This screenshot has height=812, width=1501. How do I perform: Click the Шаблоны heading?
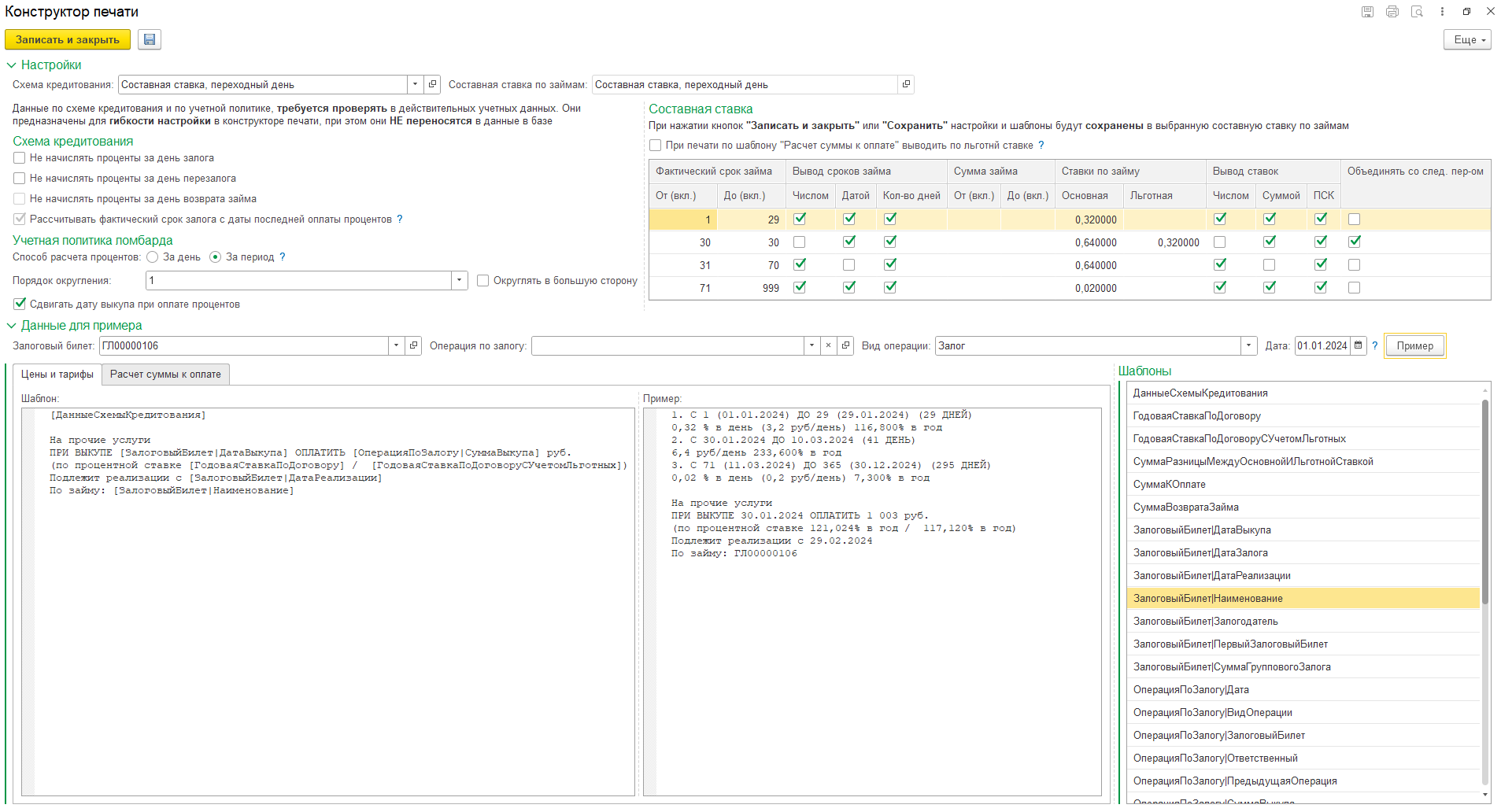coord(1145,371)
